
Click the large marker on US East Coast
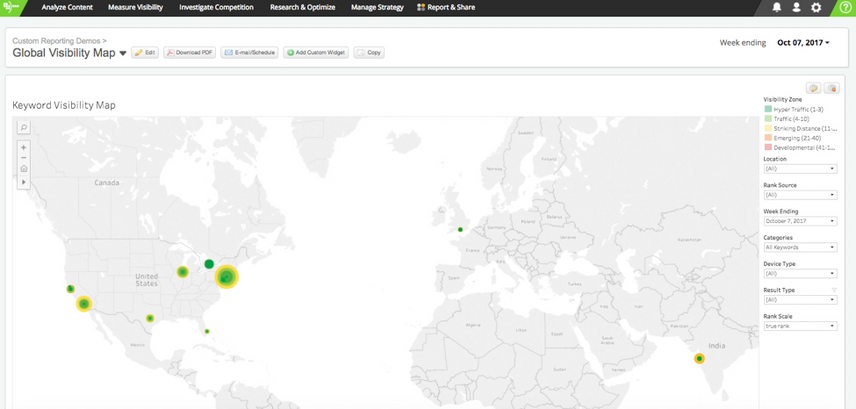(226, 277)
